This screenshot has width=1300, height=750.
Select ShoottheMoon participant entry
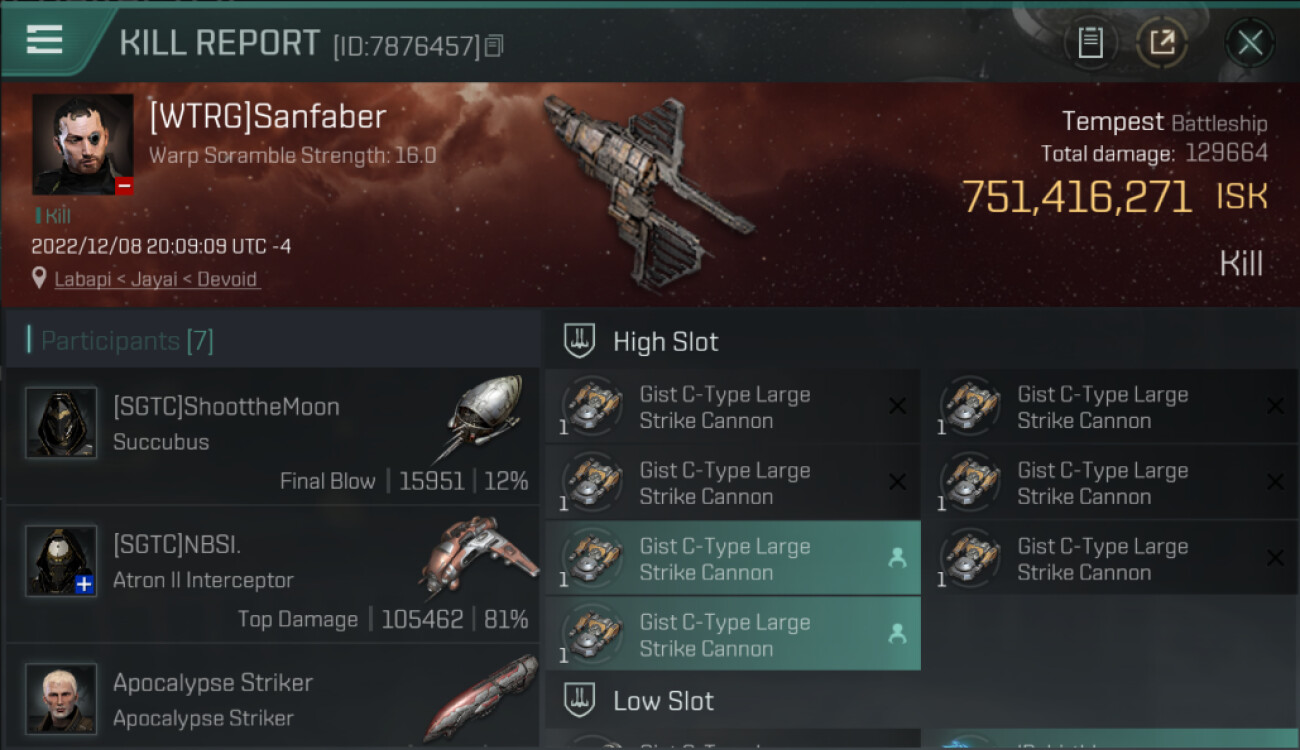click(272, 435)
